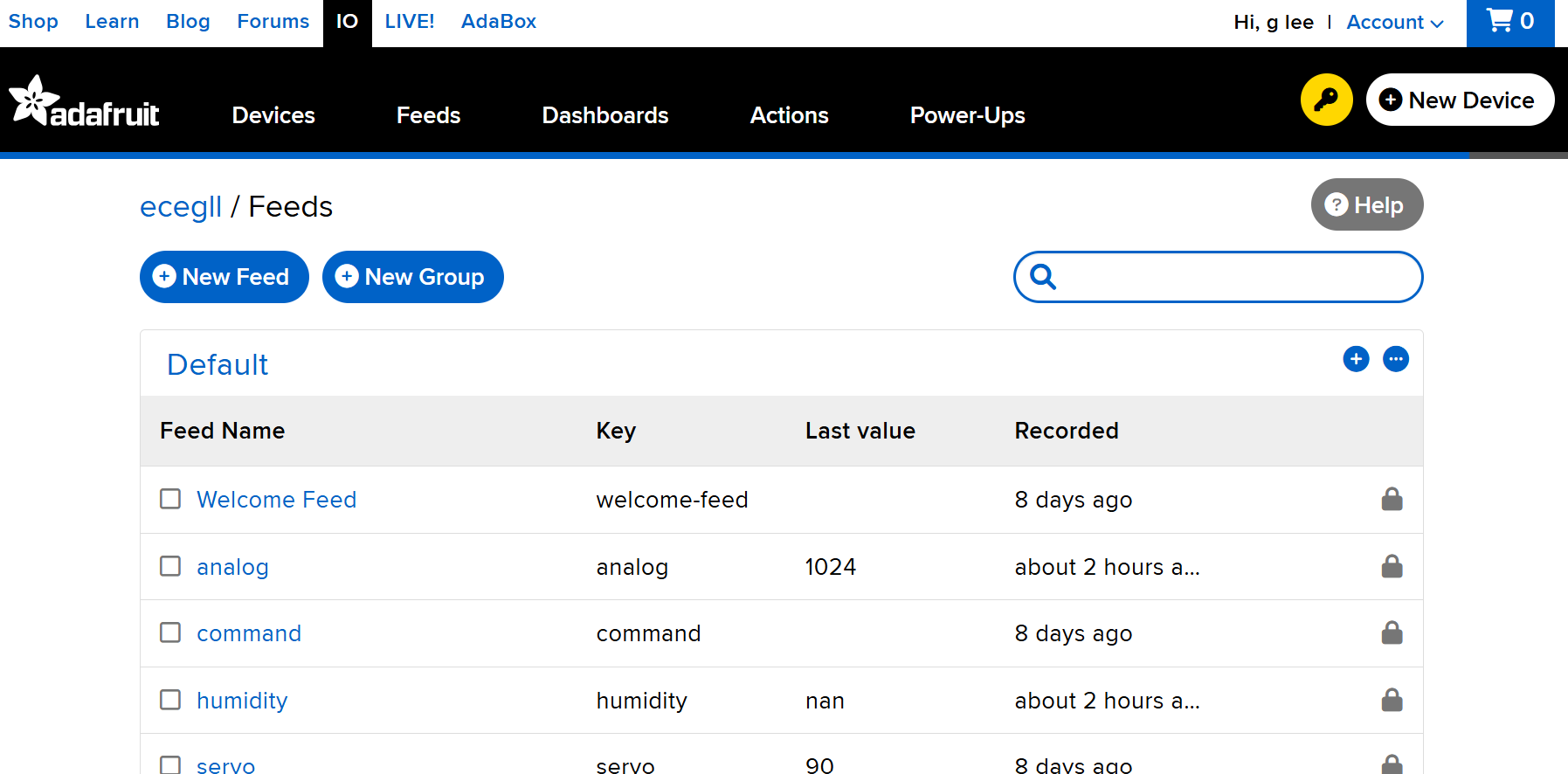Expand the Account dropdown

(x=1394, y=23)
